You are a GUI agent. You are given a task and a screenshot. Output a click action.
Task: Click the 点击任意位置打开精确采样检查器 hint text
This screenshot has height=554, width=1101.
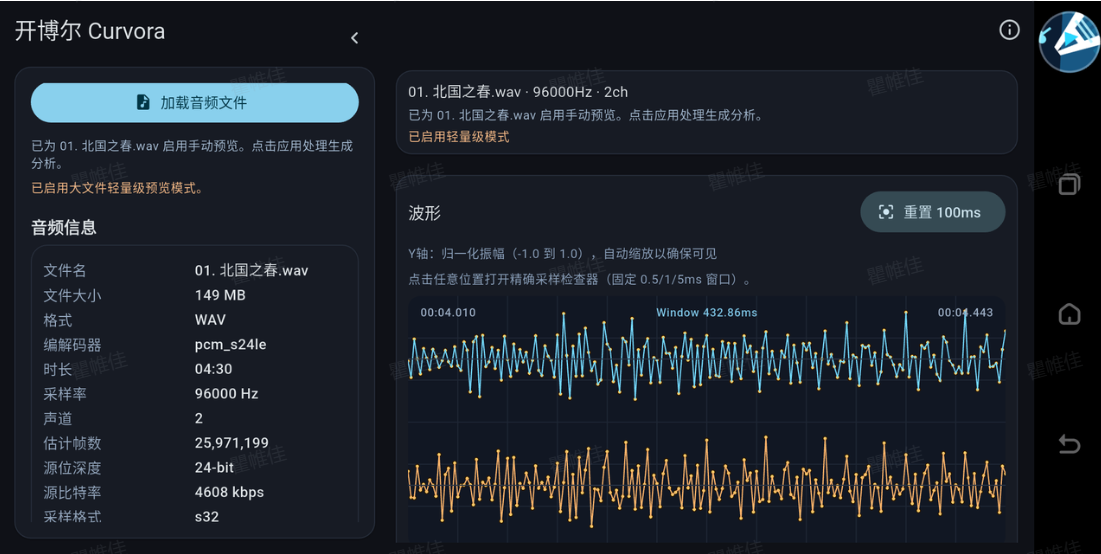[x=581, y=279]
